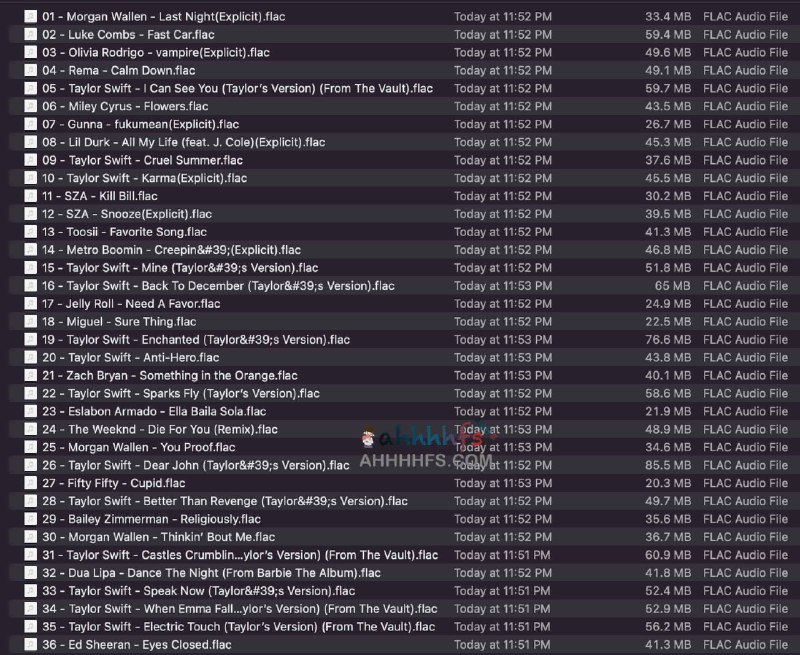Select the file icon for Rema Calm Down
The height and width of the screenshot is (655, 800).
(x=30, y=71)
